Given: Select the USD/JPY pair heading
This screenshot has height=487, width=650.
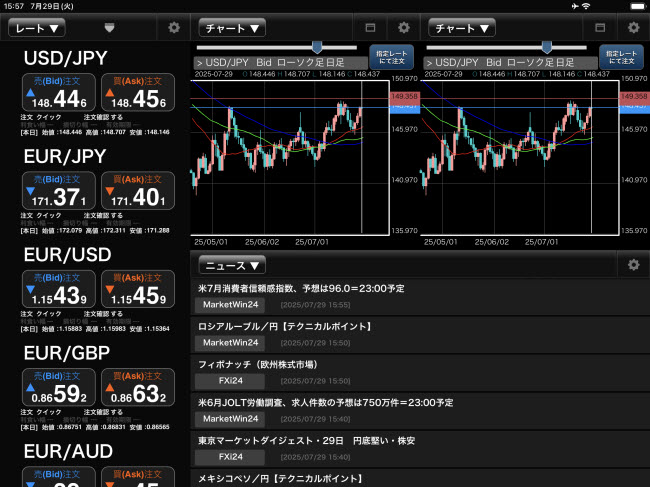Looking at the screenshot, I should [66, 58].
